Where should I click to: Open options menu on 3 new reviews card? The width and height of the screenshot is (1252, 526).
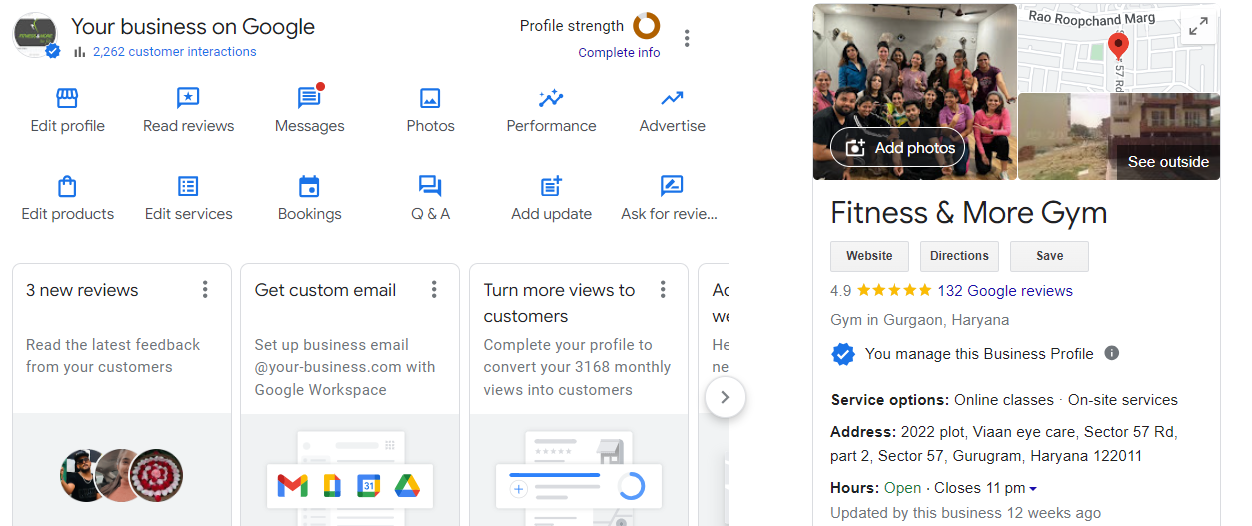pos(205,290)
